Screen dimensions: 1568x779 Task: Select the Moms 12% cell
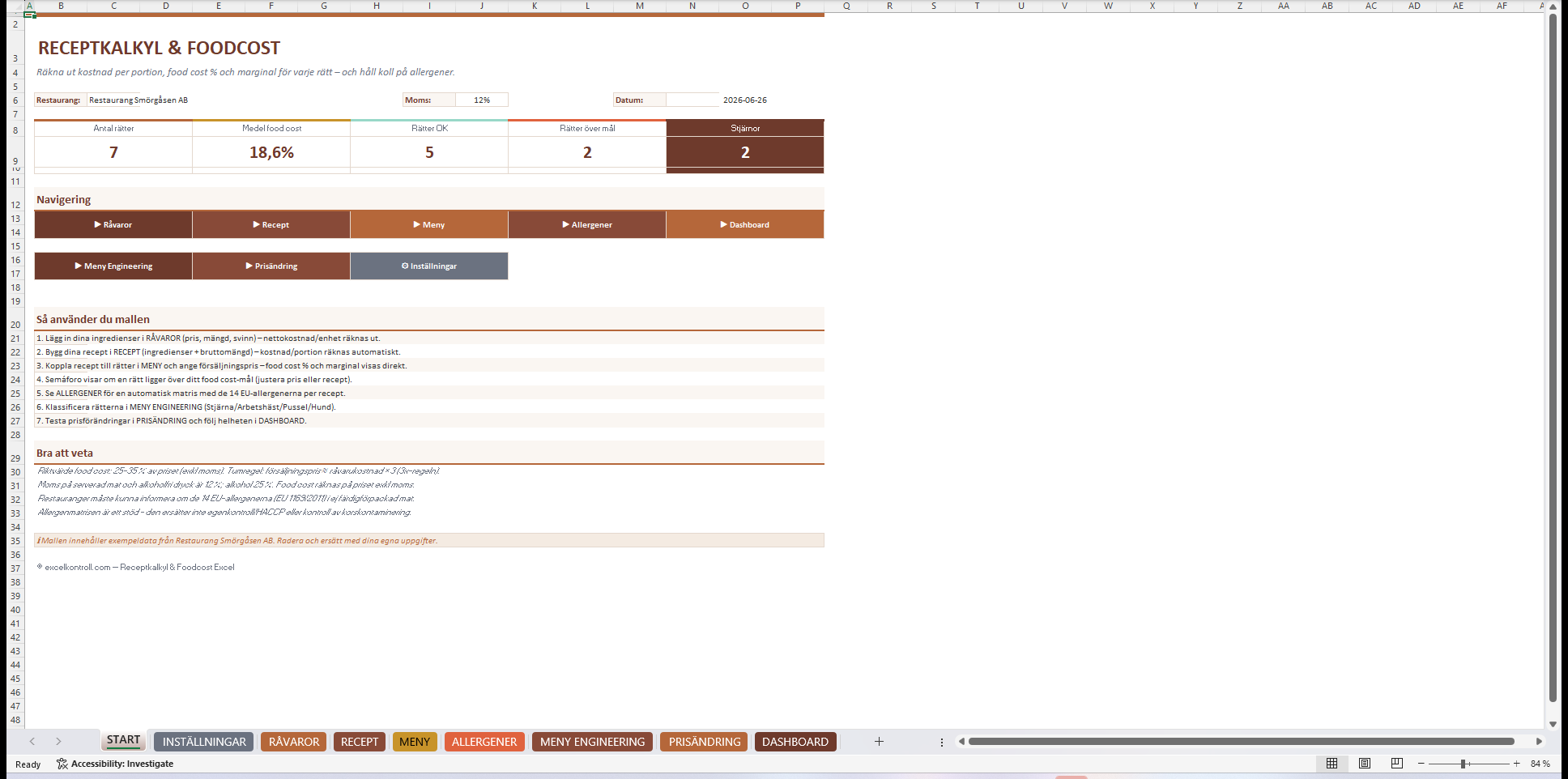[x=482, y=100]
